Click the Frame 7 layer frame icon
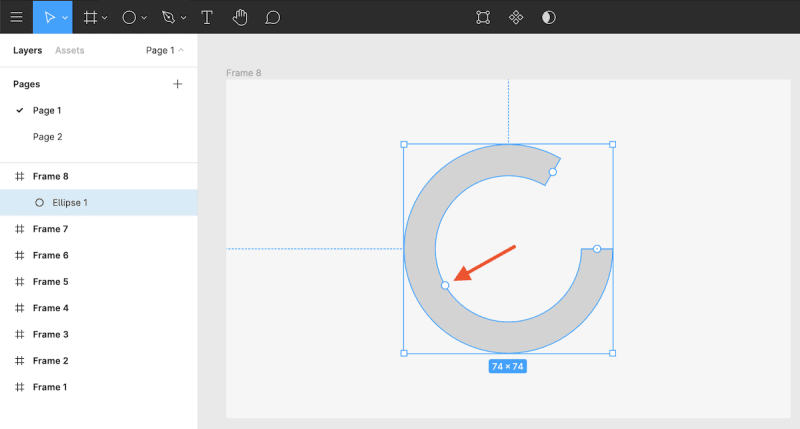Screen dimensions: 800x429 [19, 229]
